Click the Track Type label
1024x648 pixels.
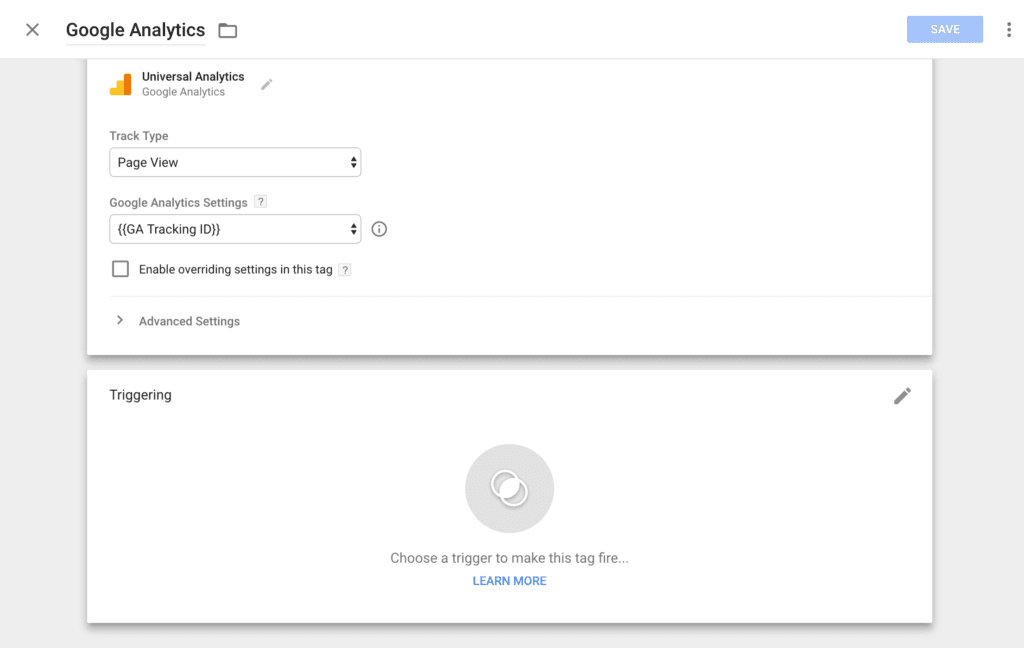[138, 136]
